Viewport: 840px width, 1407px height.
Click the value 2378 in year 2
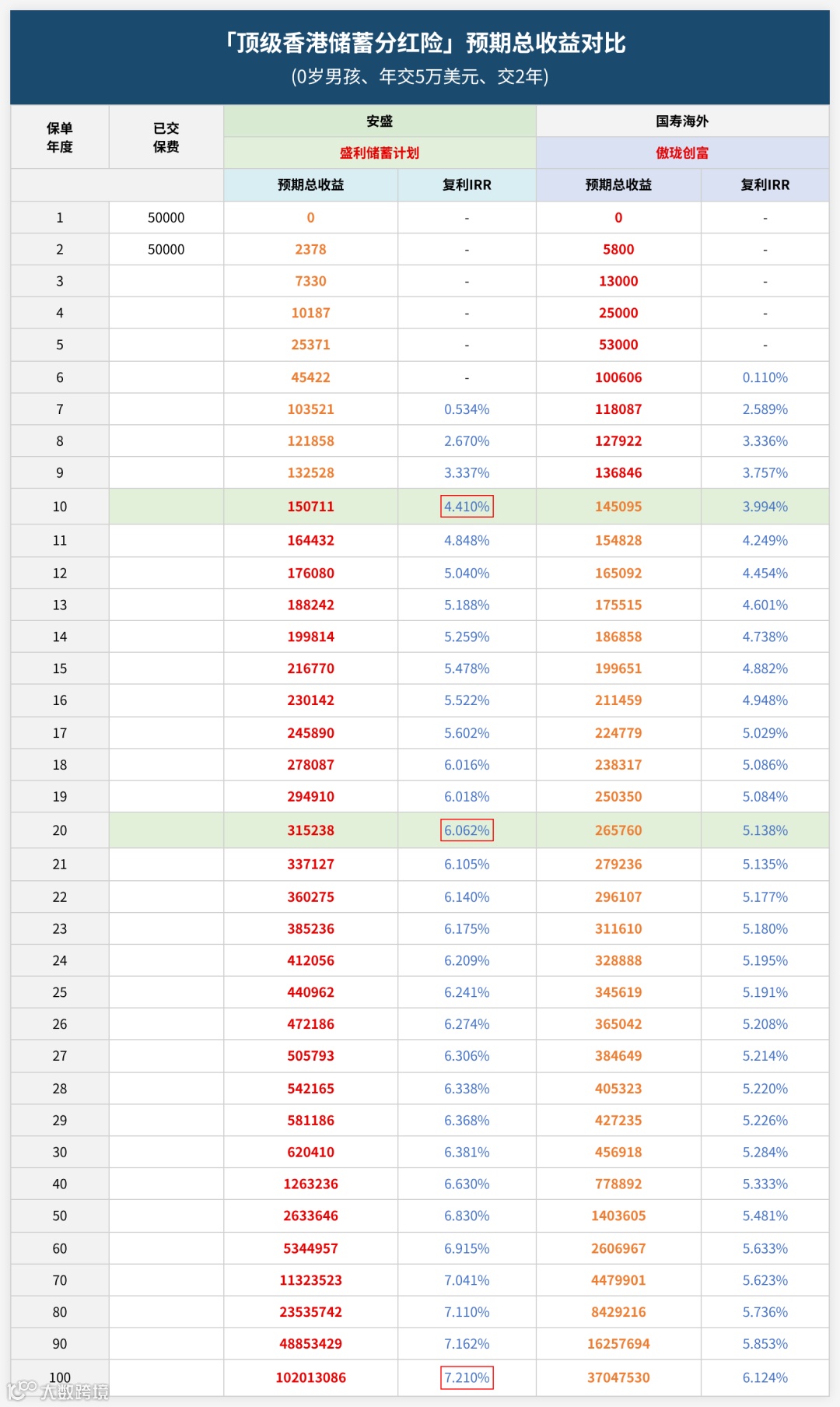click(310, 250)
